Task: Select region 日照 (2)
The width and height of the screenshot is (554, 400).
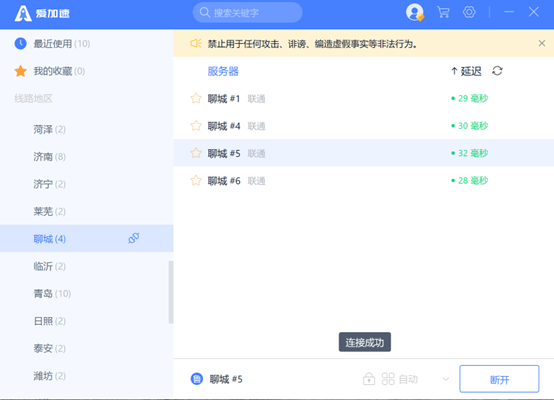Action: (87, 321)
